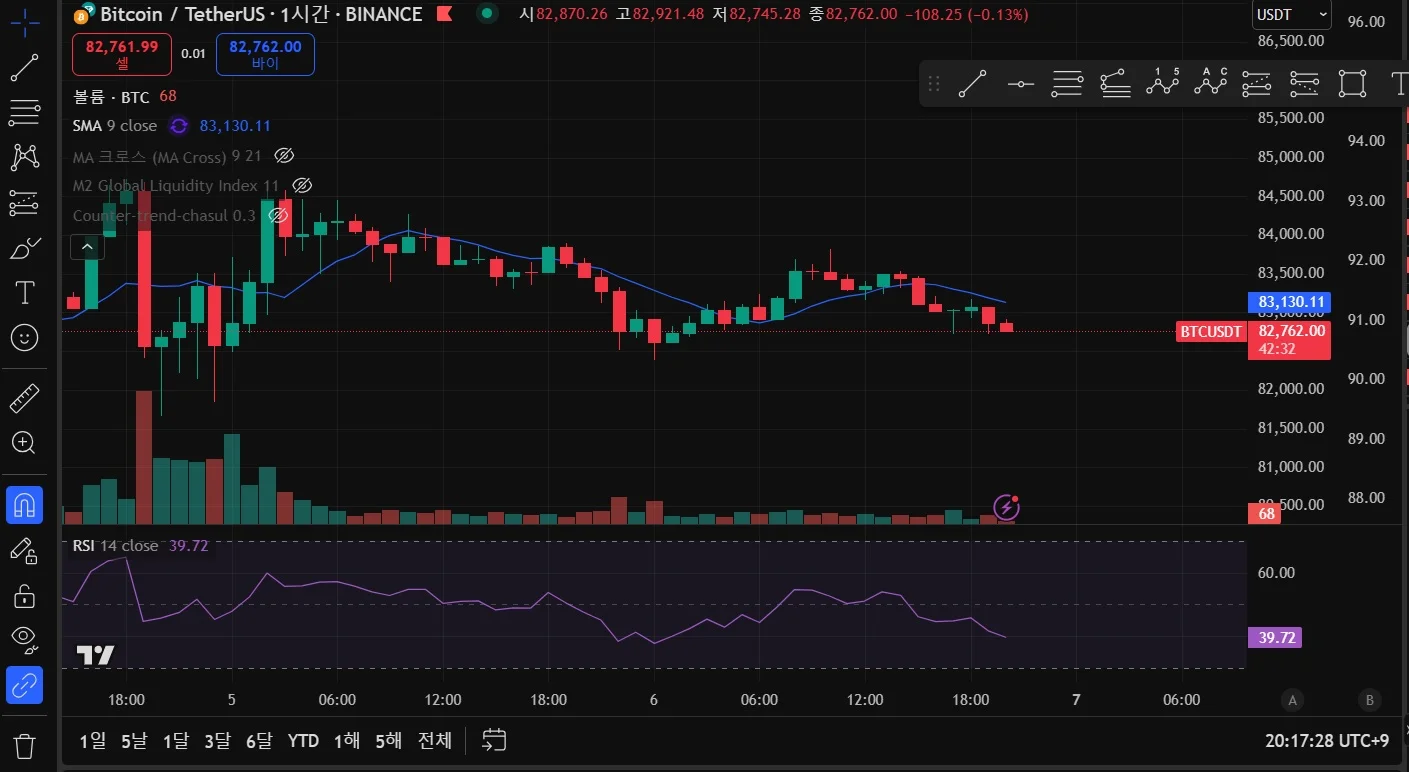The height and width of the screenshot is (772, 1409).
Task: Click the 0.01 spread value
Action: coord(194,54)
